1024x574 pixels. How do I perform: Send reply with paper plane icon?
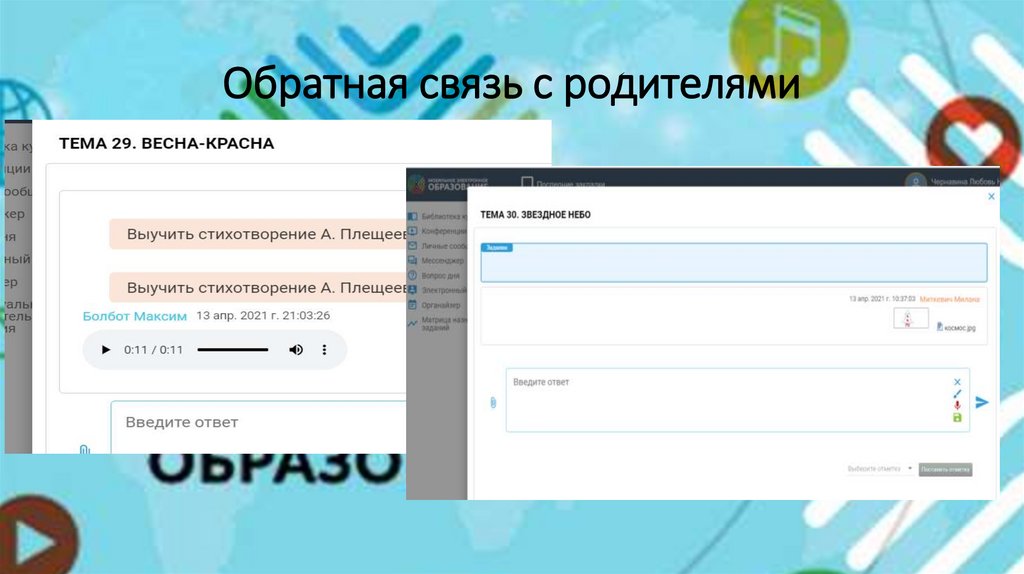[x=982, y=402]
